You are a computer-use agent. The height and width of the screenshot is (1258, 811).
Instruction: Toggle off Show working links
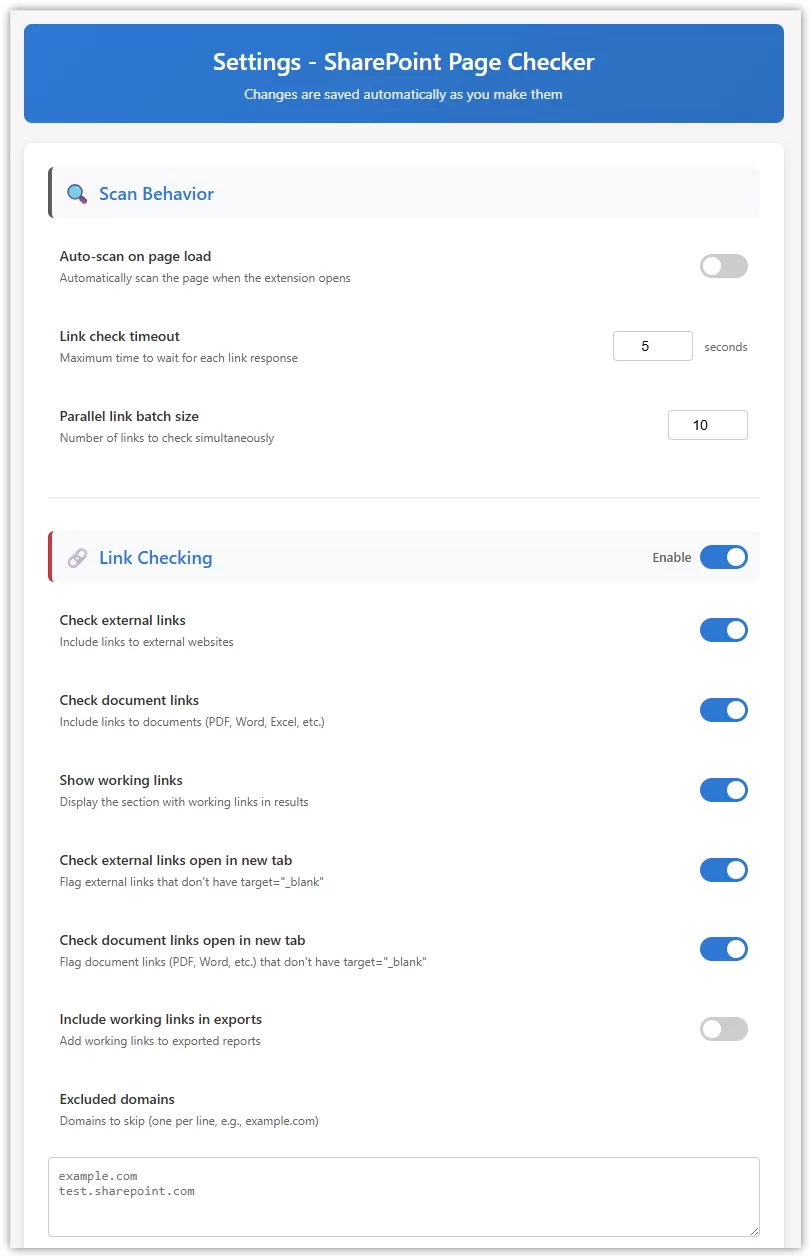[x=723, y=790]
